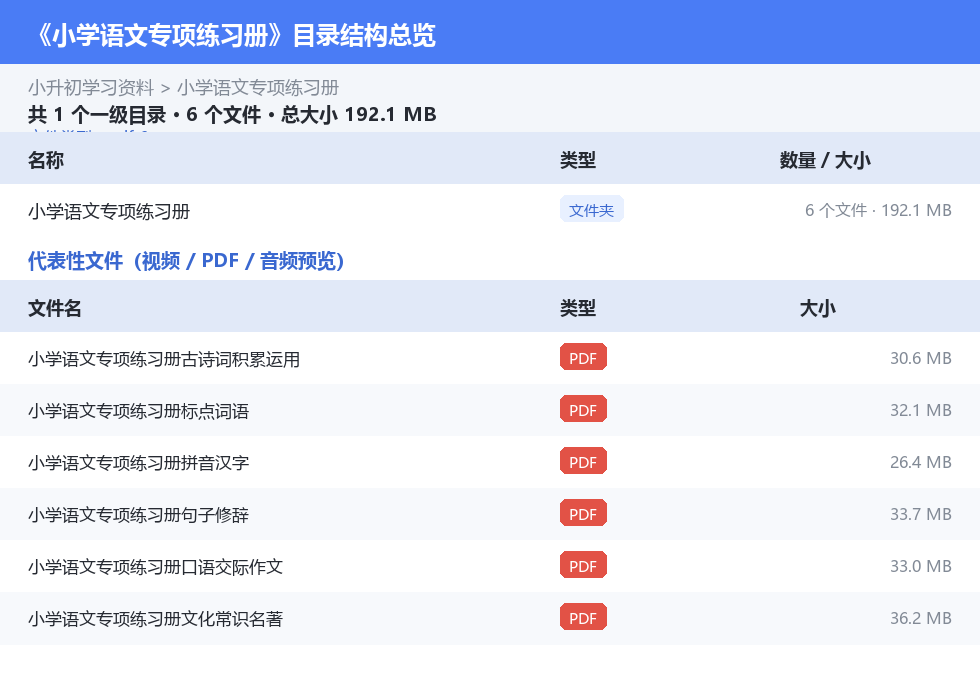Click the 26.4 MB size value
980x676 pixels.
pos(921,462)
